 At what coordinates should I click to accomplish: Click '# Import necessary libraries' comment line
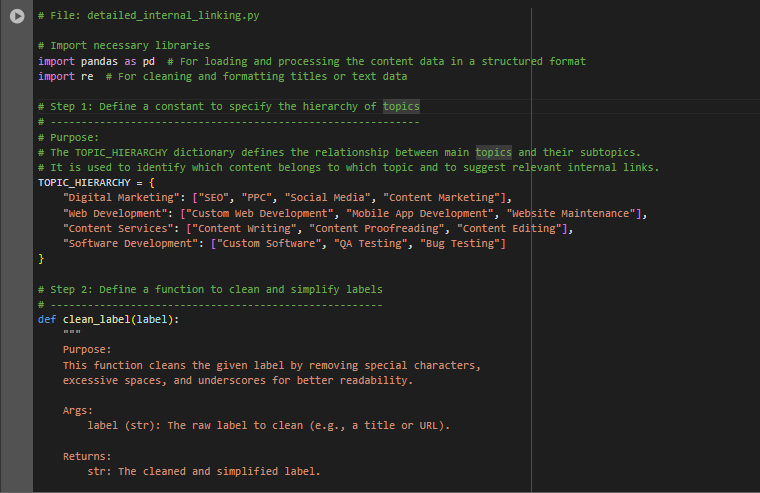pyautogui.click(x=124, y=46)
